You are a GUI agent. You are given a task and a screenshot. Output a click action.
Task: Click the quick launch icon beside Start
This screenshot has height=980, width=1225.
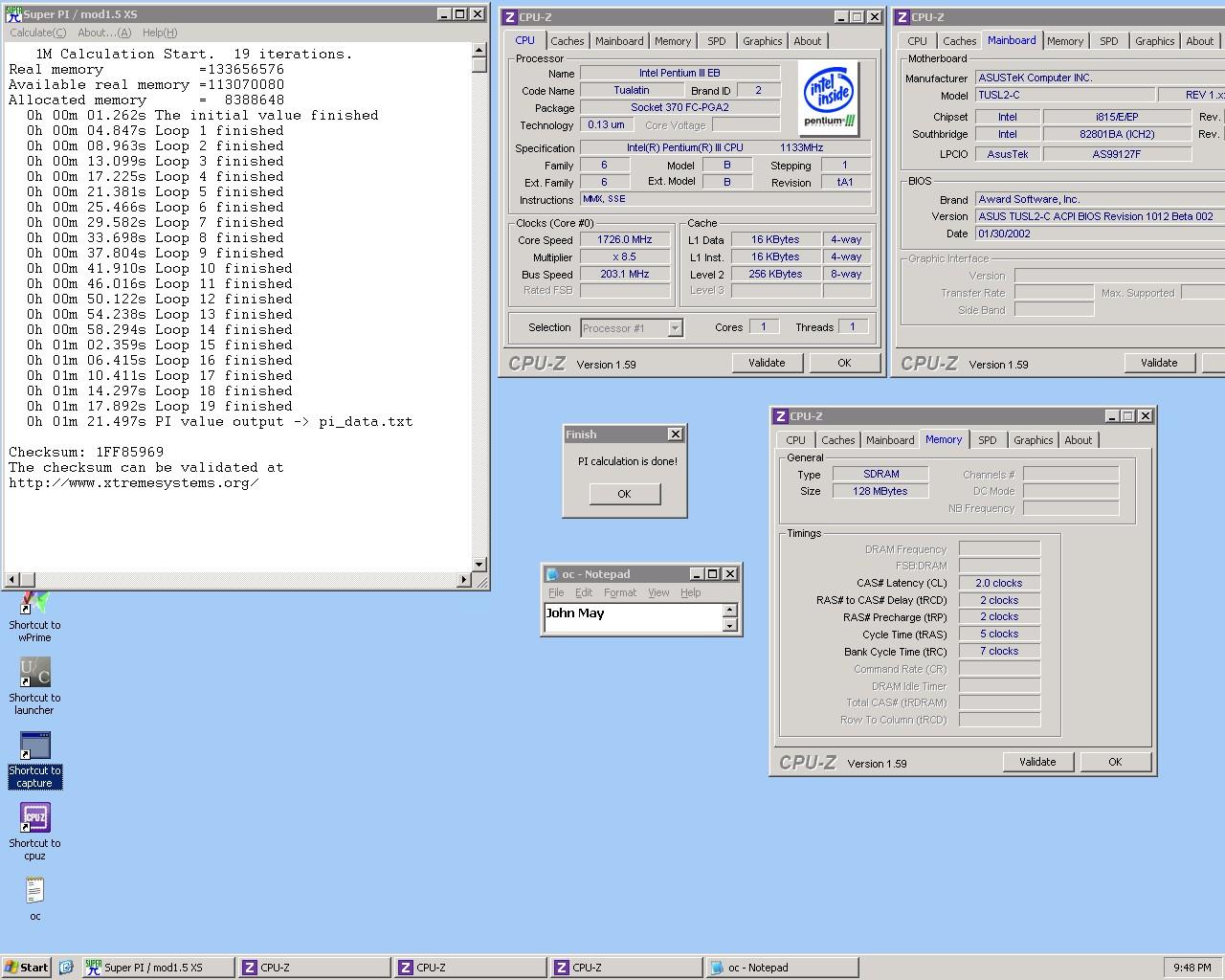coord(66,968)
